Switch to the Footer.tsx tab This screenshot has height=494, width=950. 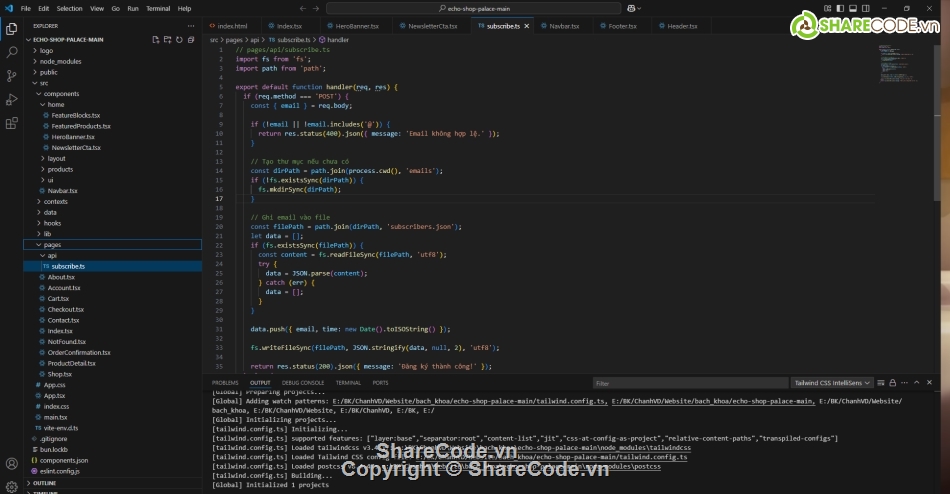point(623,26)
